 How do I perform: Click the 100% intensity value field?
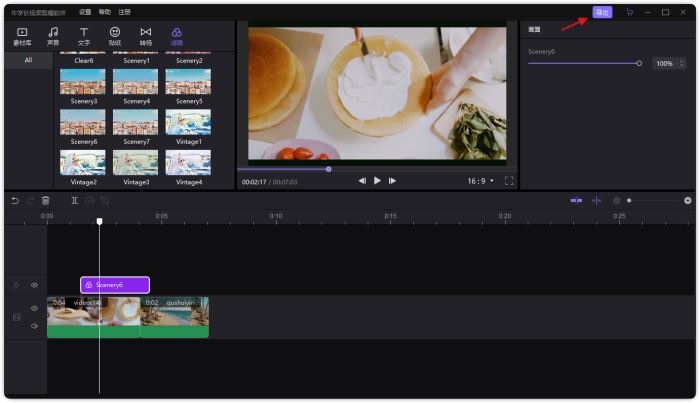tap(665, 64)
